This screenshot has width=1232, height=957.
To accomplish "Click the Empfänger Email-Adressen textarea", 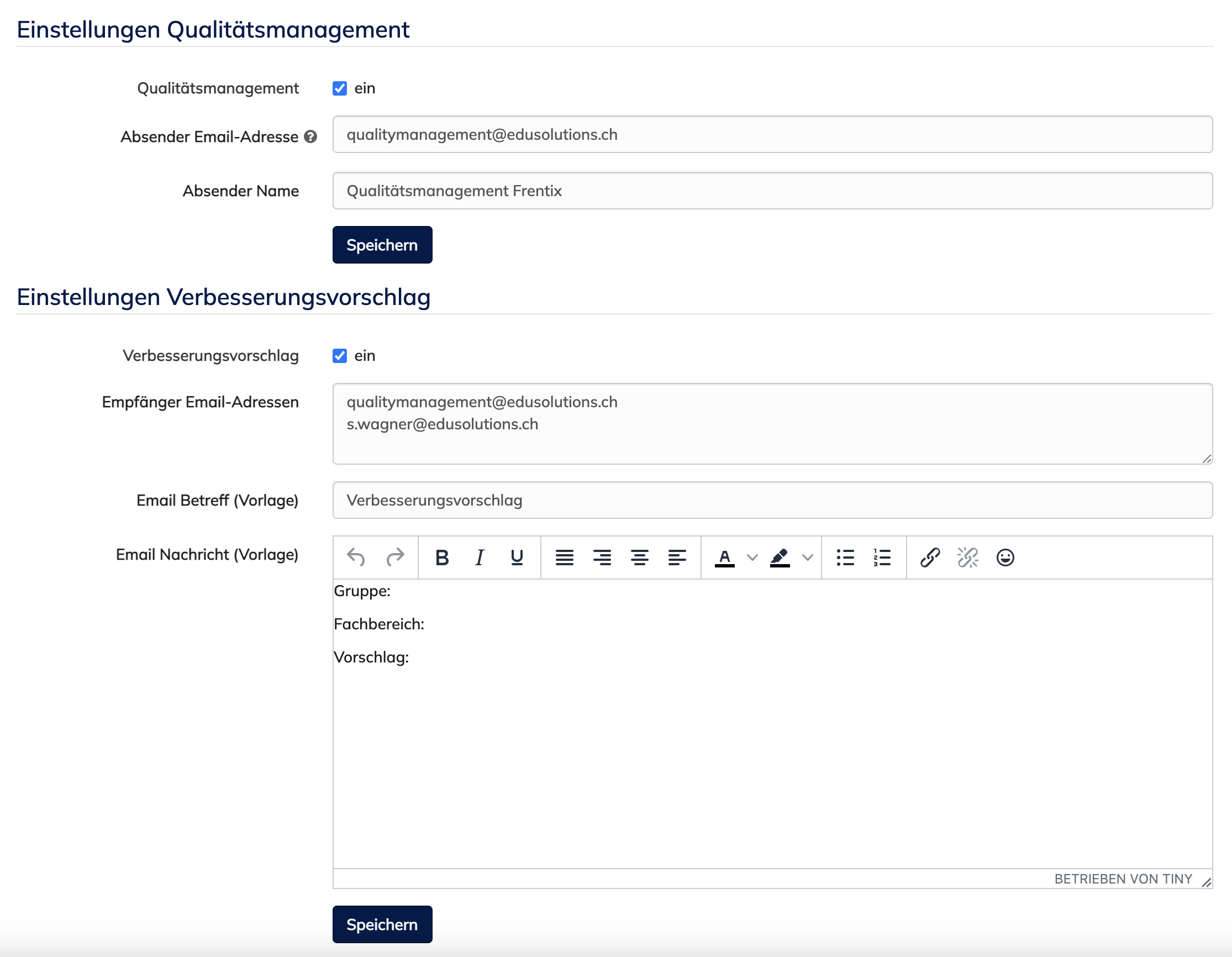I will pos(772,424).
